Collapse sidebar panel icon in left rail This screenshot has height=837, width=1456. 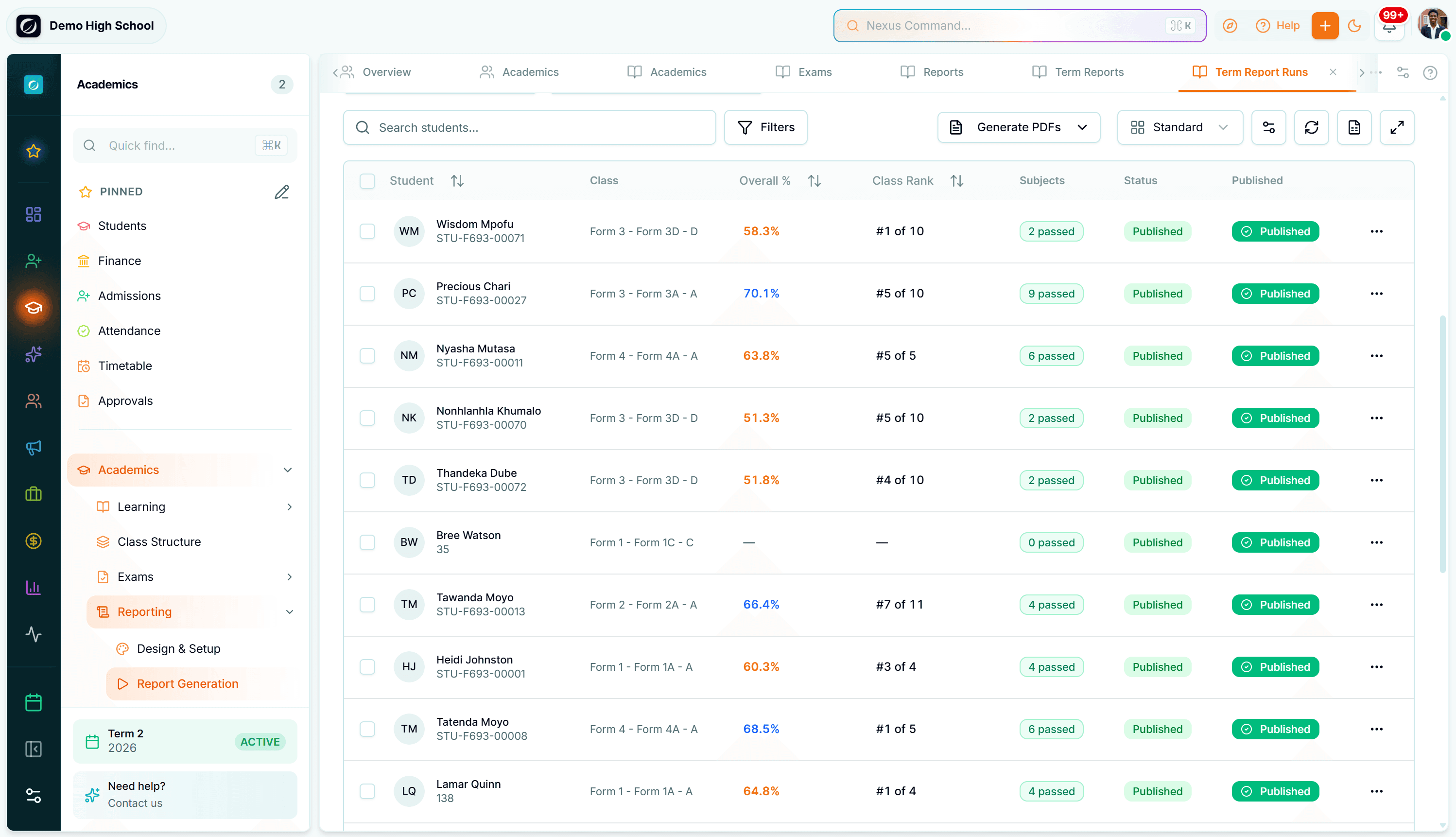point(34,749)
